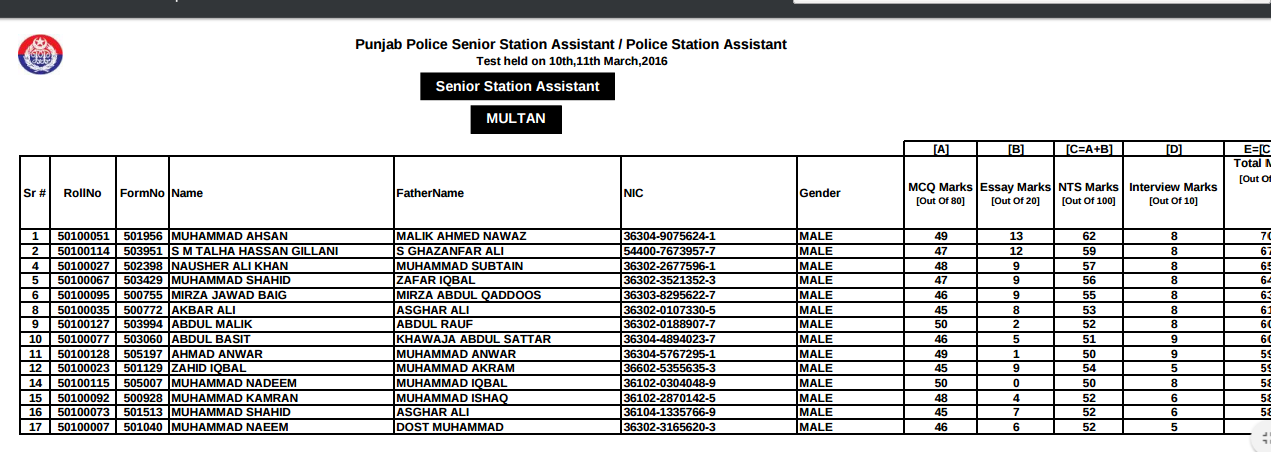1271x452 pixels.
Task: Click father name KHAWAJA ABDUL SATTAR
Action: (x=473, y=339)
